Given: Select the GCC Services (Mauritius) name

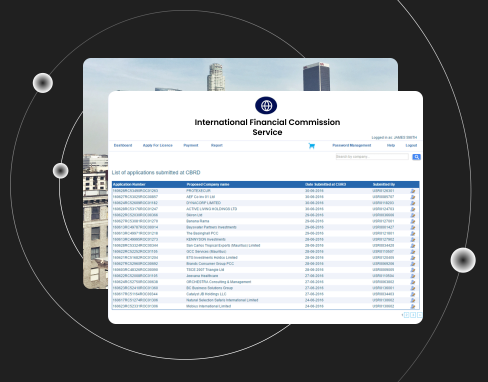Looking at the screenshot, I should [x=206, y=252].
